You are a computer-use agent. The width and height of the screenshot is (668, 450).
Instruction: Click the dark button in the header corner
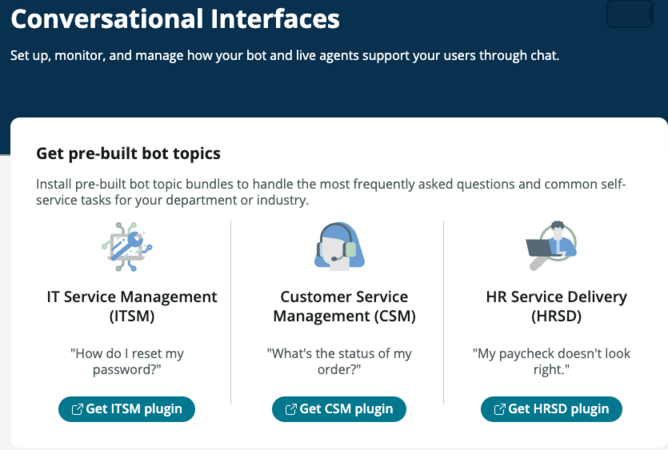[x=630, y=14]
